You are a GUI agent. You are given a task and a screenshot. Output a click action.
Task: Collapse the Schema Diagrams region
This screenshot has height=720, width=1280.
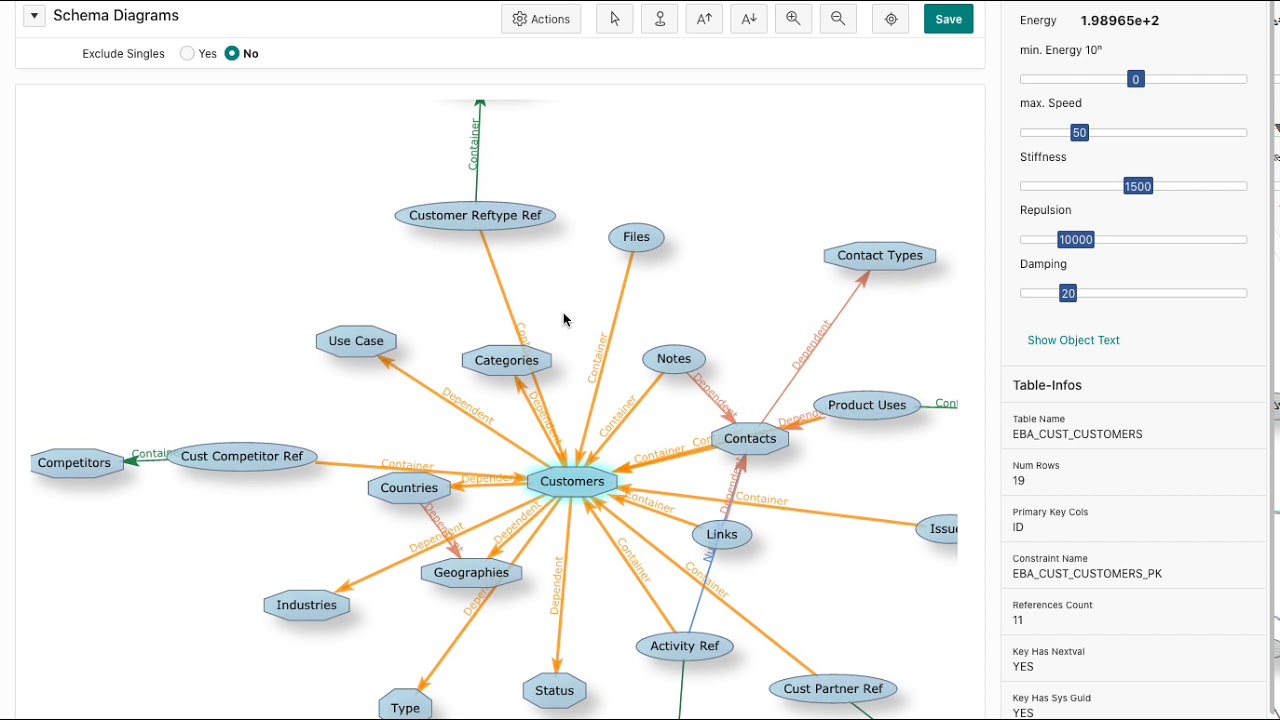(34, 16)
